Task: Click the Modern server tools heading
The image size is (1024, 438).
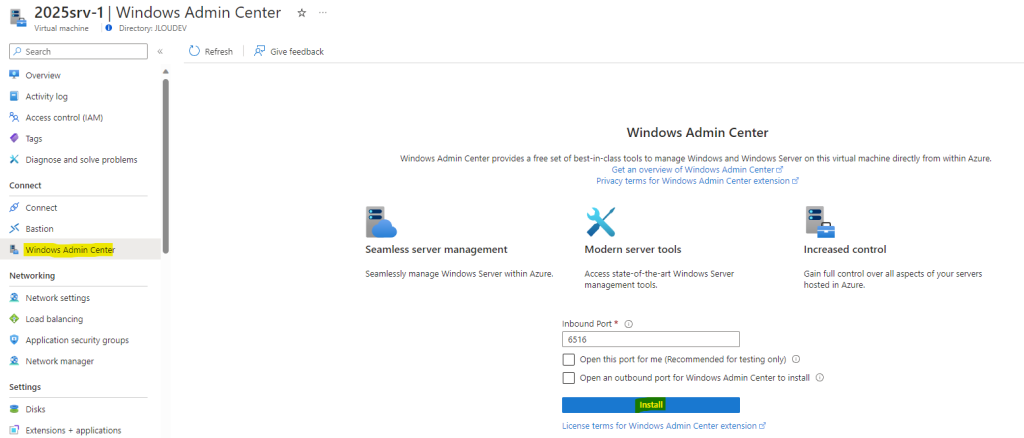Action: pyautogui.click(x=633, y=249)
